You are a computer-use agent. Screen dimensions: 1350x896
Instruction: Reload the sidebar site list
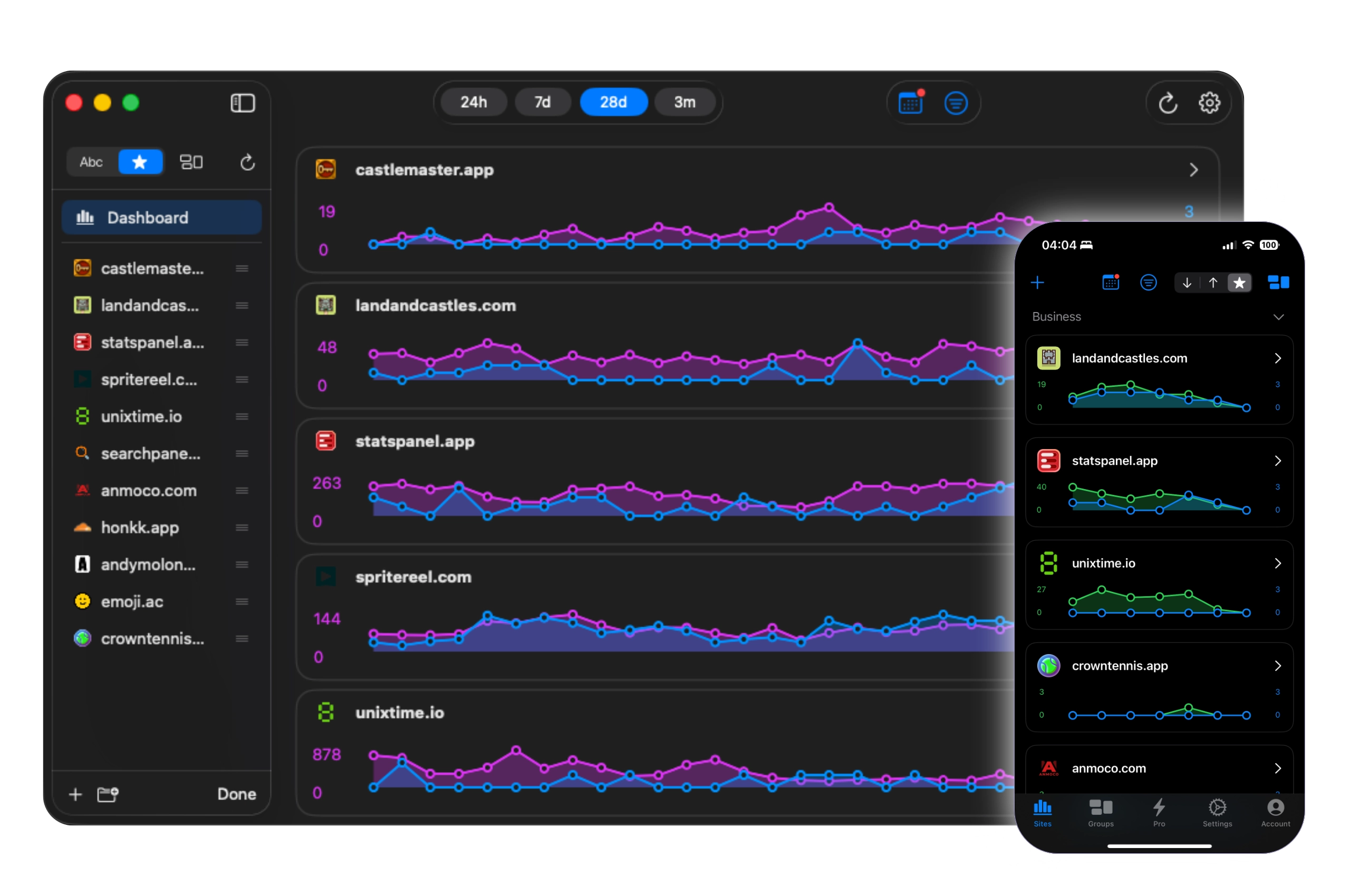click(247, 162)
